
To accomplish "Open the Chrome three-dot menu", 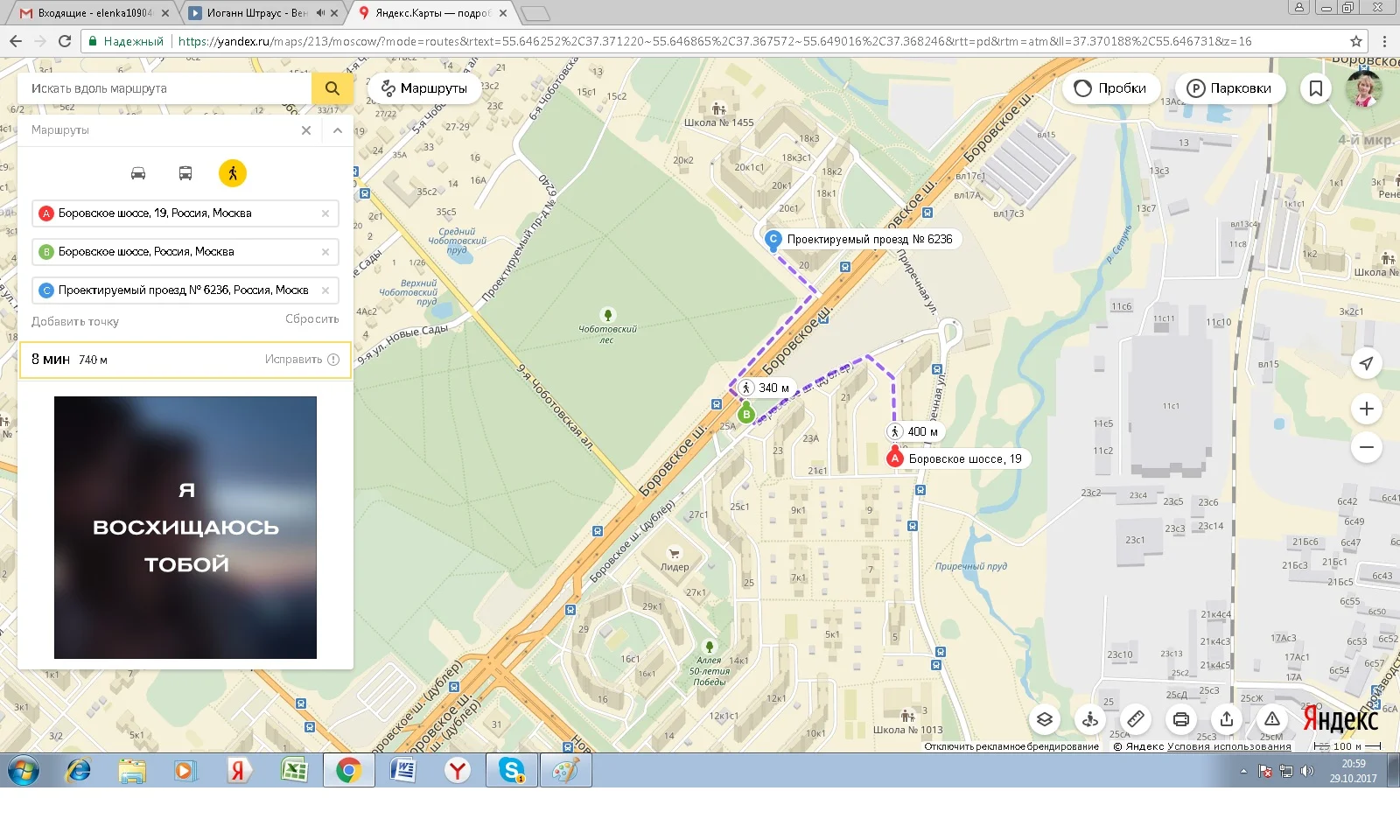I will click(1384, 41).
